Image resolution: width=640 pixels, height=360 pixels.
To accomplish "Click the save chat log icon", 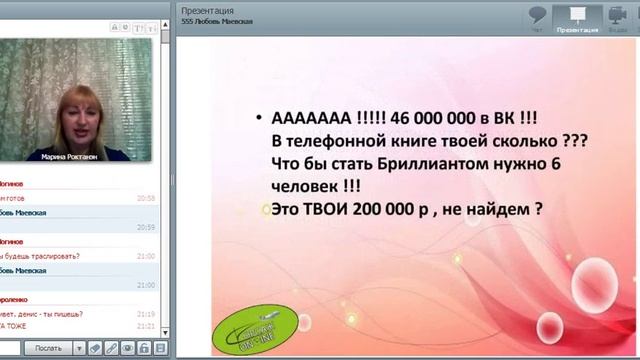I will (x=160, y=348).
